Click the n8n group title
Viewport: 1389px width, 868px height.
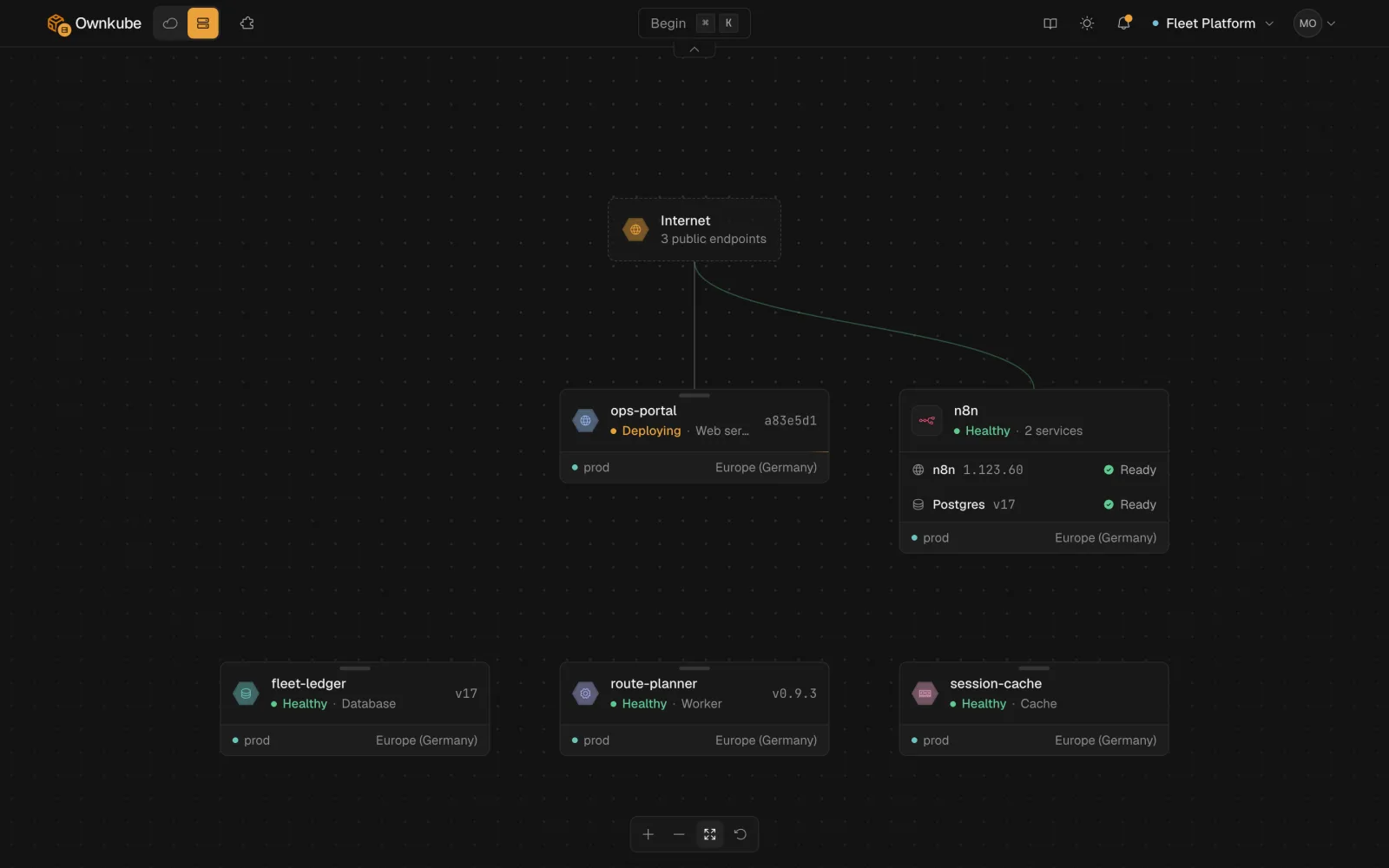[x=965, y=411]
